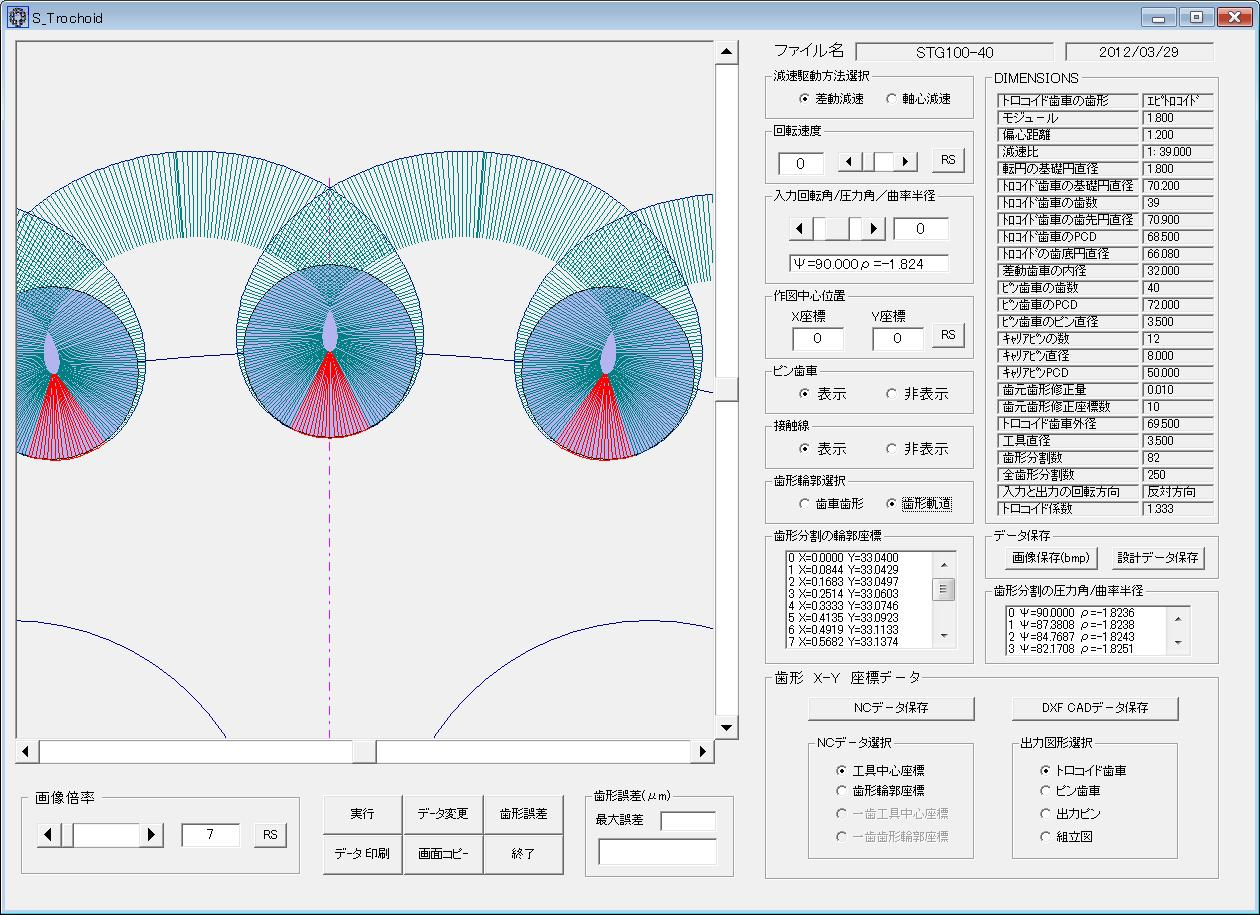This screenshot has width=1260, height=915.
Task: Select 非表示 for the pin gear
Action: tap(892, 394)
